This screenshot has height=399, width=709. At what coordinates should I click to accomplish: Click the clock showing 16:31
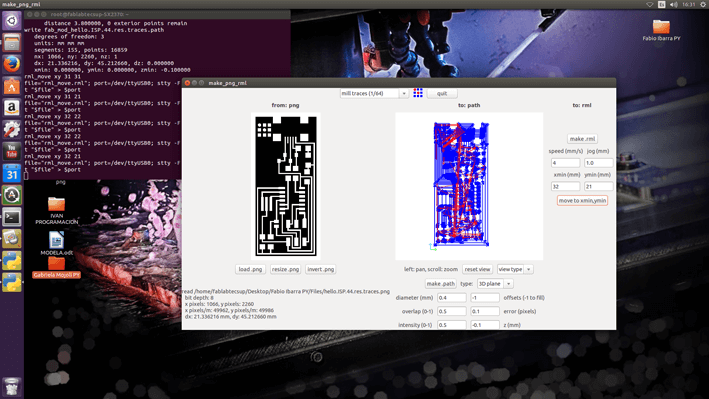pos(688,5)
